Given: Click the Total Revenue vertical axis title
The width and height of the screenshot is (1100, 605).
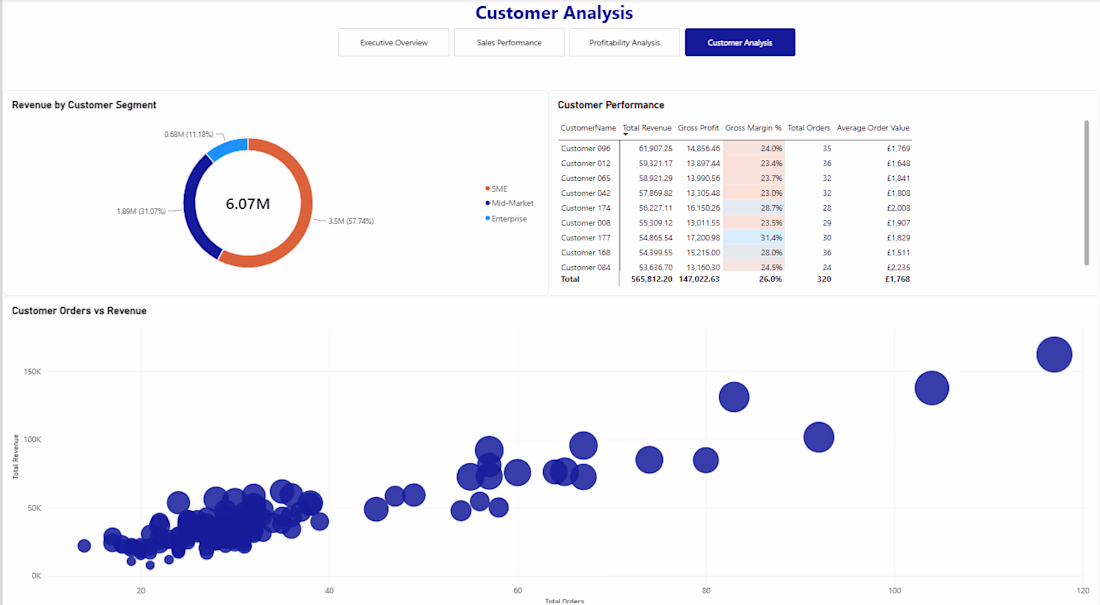Looking at the screenshot, I should coord(15,457).
